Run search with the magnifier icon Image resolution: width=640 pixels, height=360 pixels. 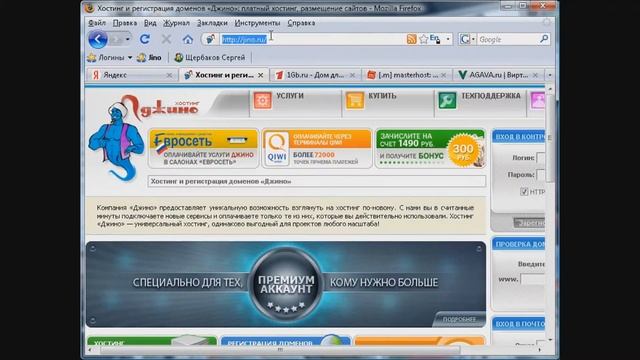[x=544, y=39]
